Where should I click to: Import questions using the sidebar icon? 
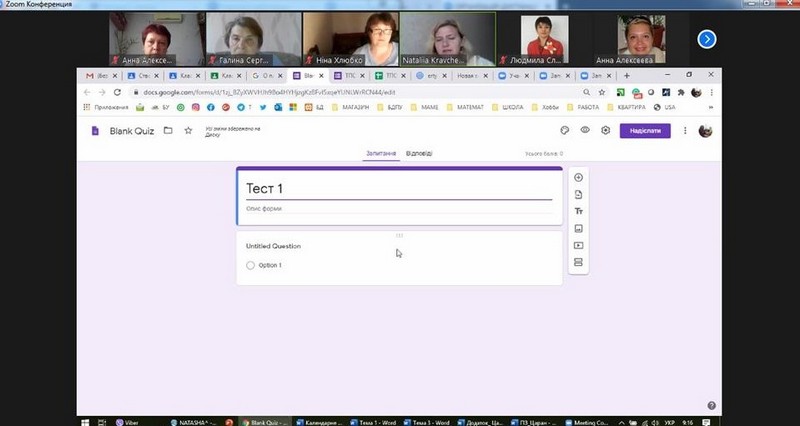click(x=578, y=194)
